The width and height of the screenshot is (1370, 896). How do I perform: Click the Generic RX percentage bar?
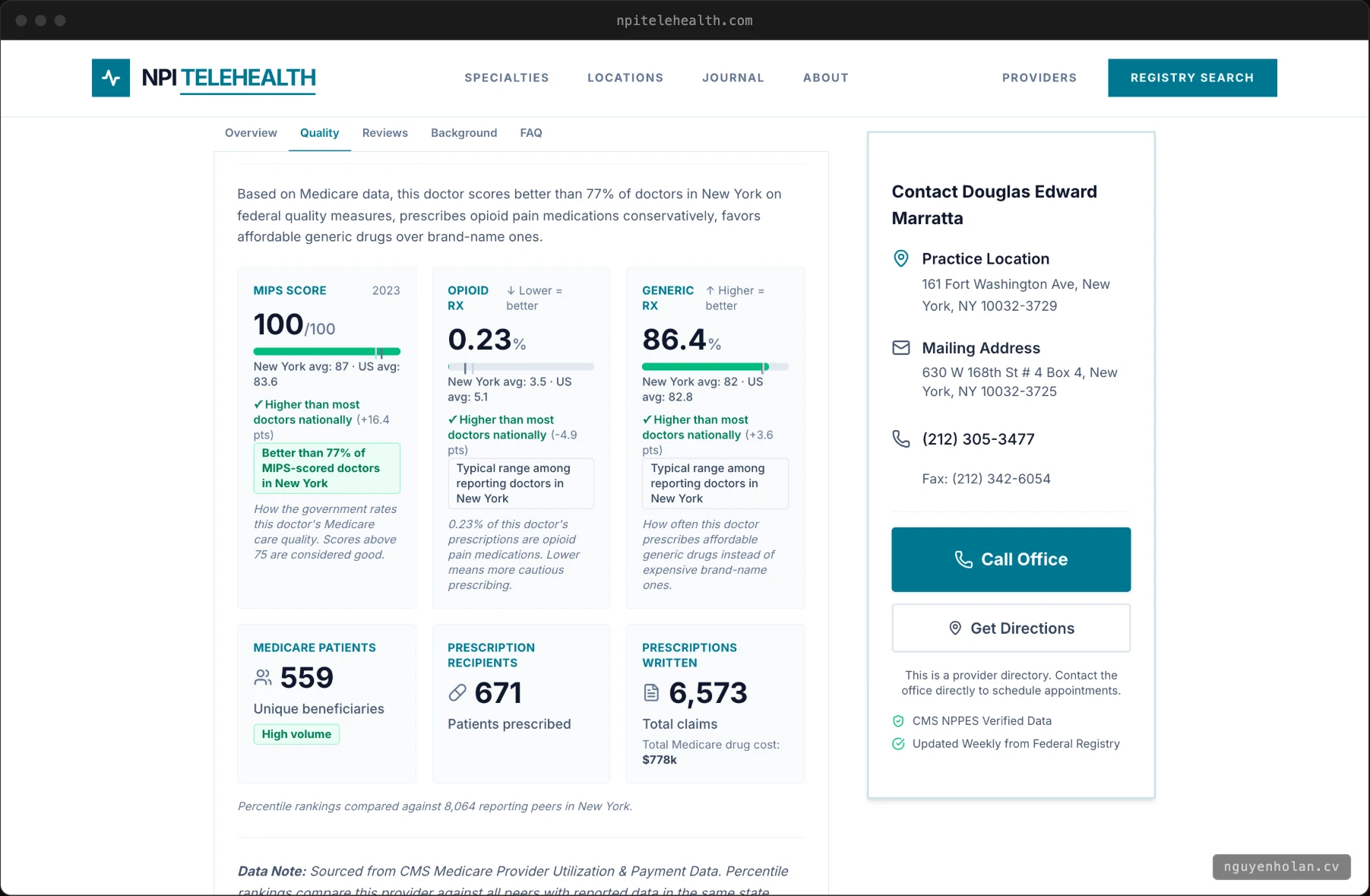point(715,366)
